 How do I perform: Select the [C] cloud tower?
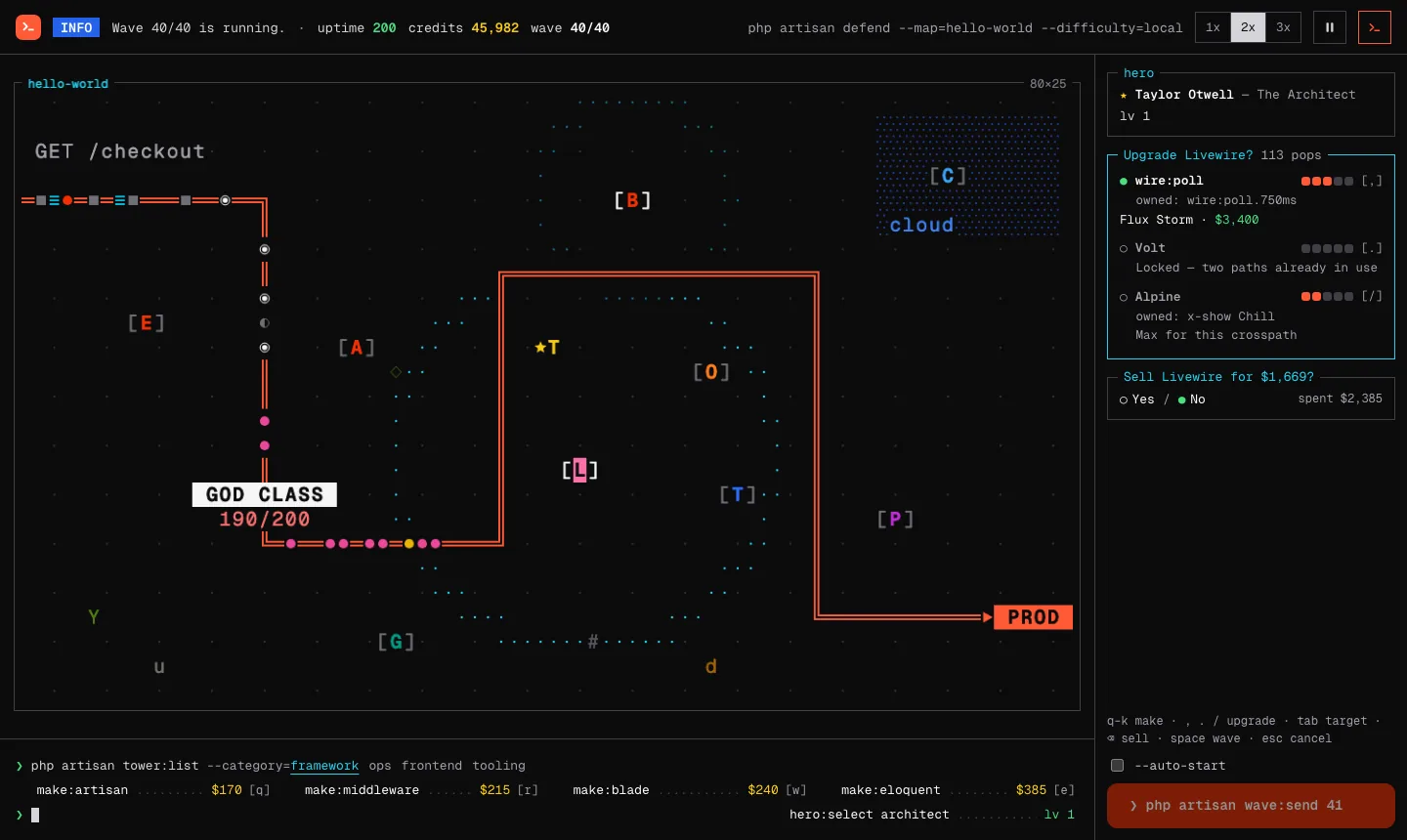coord(948,176)
